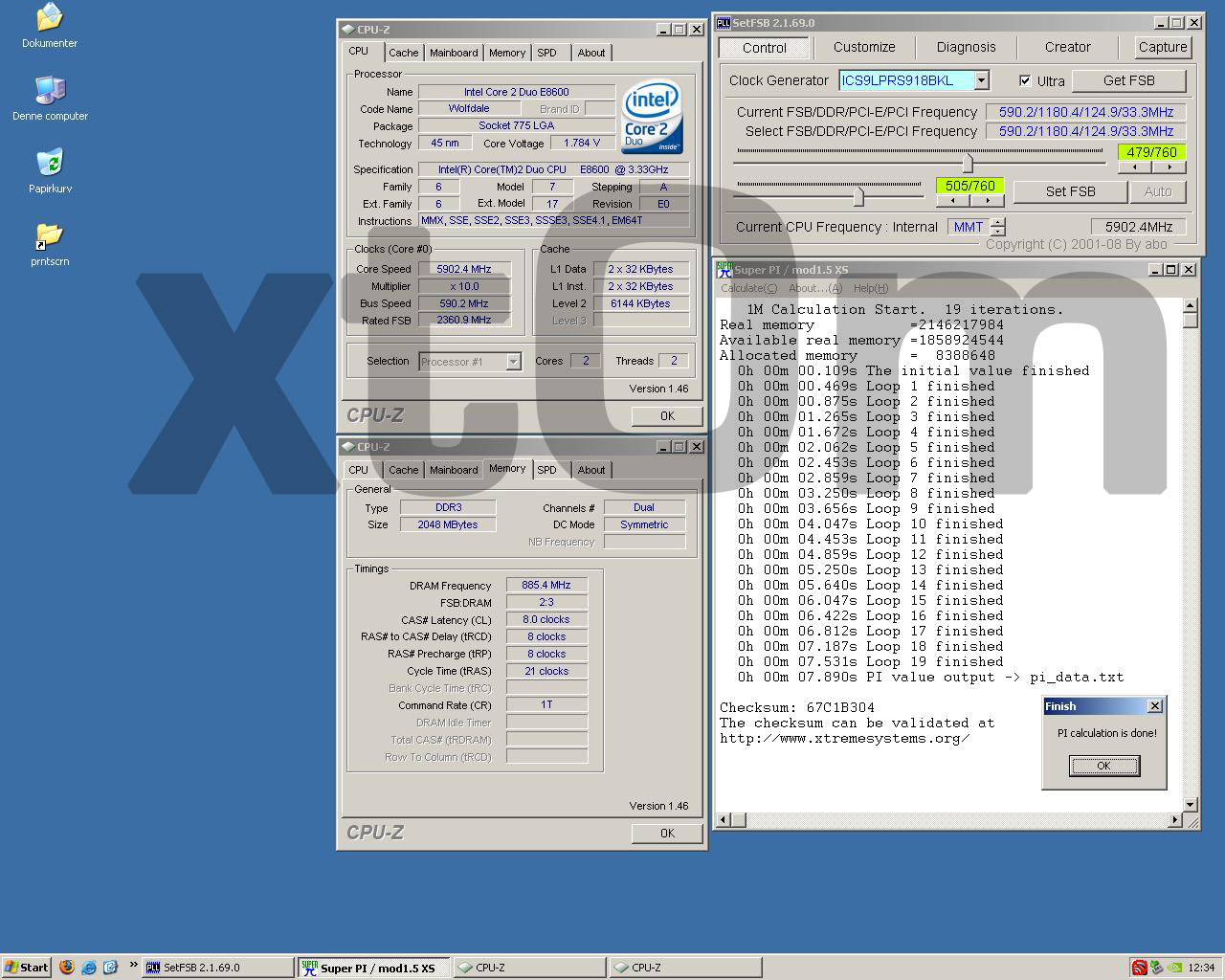Launch Internet Explorer from quick launch
This screenshot has height=980, width=1225.
[89, 967]
